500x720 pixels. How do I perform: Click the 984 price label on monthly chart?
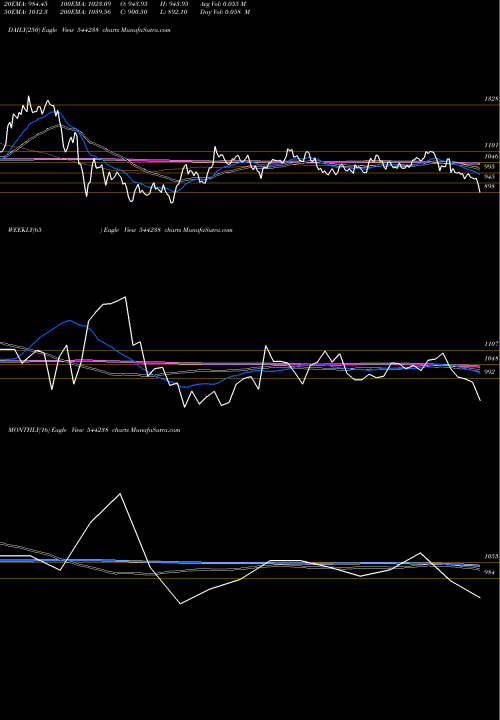tap(490, 573)
